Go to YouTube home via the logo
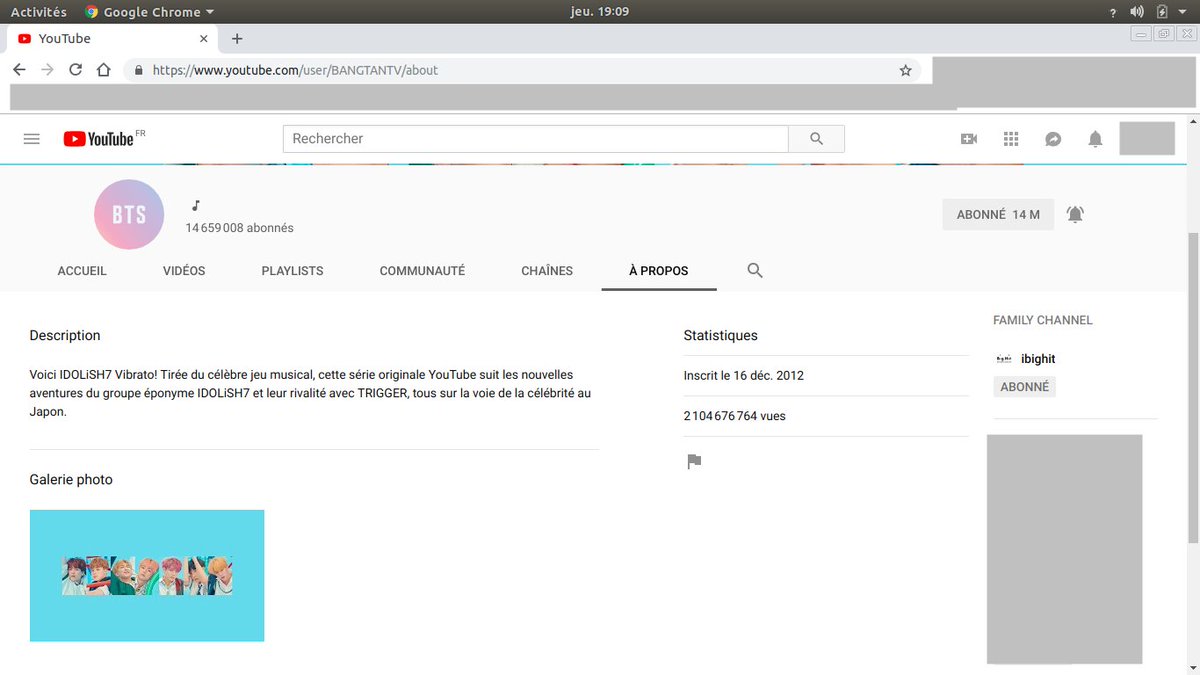The height and width of the screenshot is (675, 1200). [98, 139]
